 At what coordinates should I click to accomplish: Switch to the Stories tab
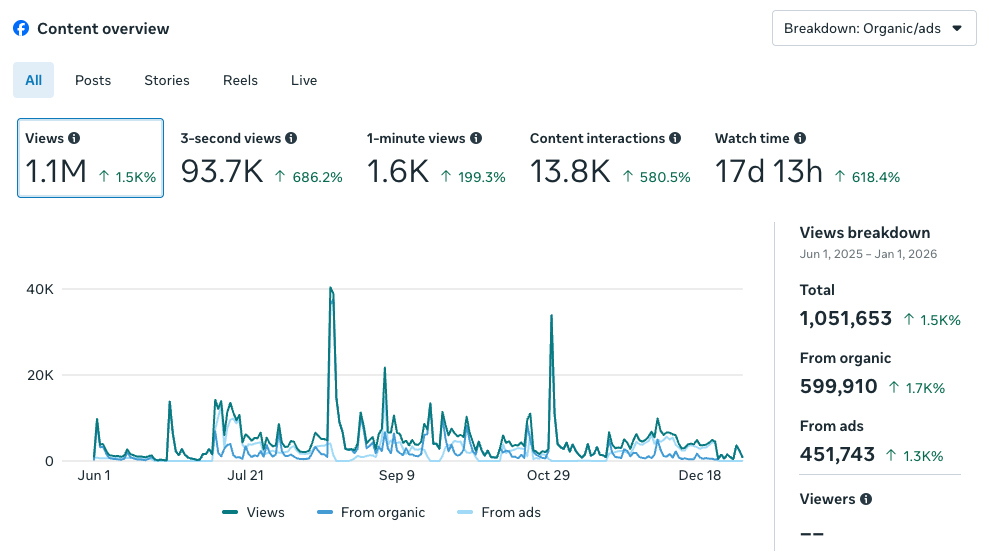[x=167, y=80]
